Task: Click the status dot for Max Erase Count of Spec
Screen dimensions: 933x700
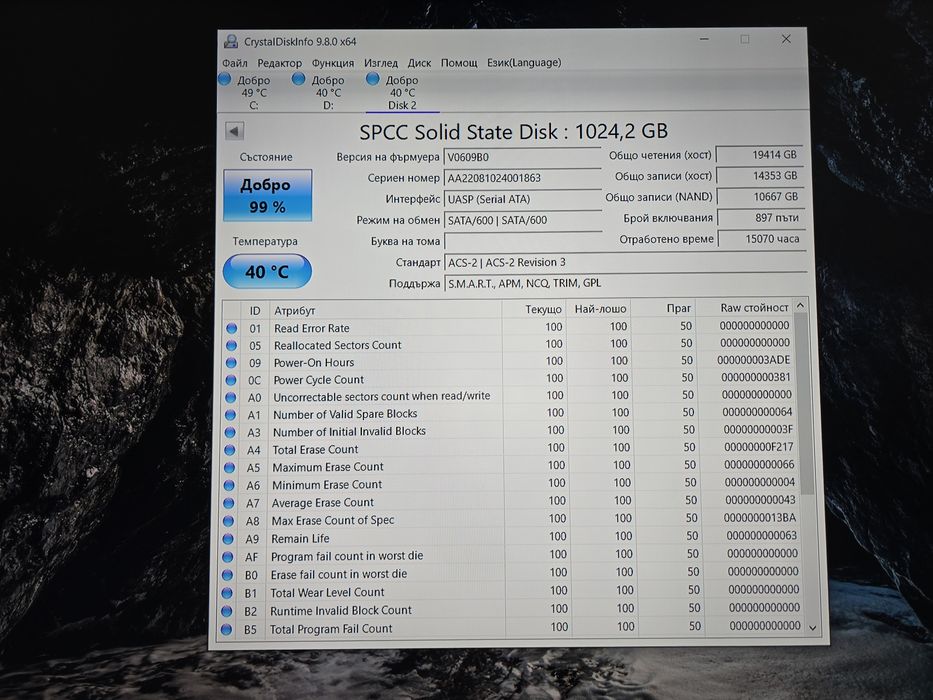Action: tap(228, 521)
